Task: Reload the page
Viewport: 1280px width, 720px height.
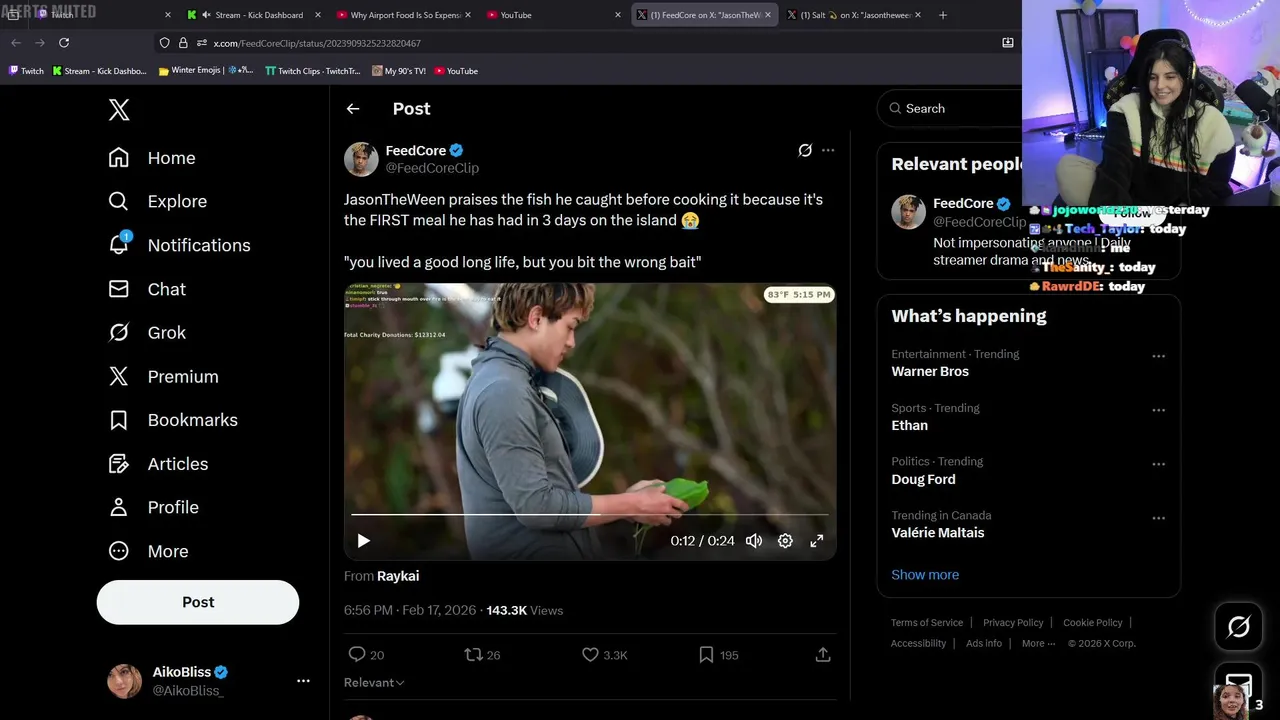Action: coord(64,43)
